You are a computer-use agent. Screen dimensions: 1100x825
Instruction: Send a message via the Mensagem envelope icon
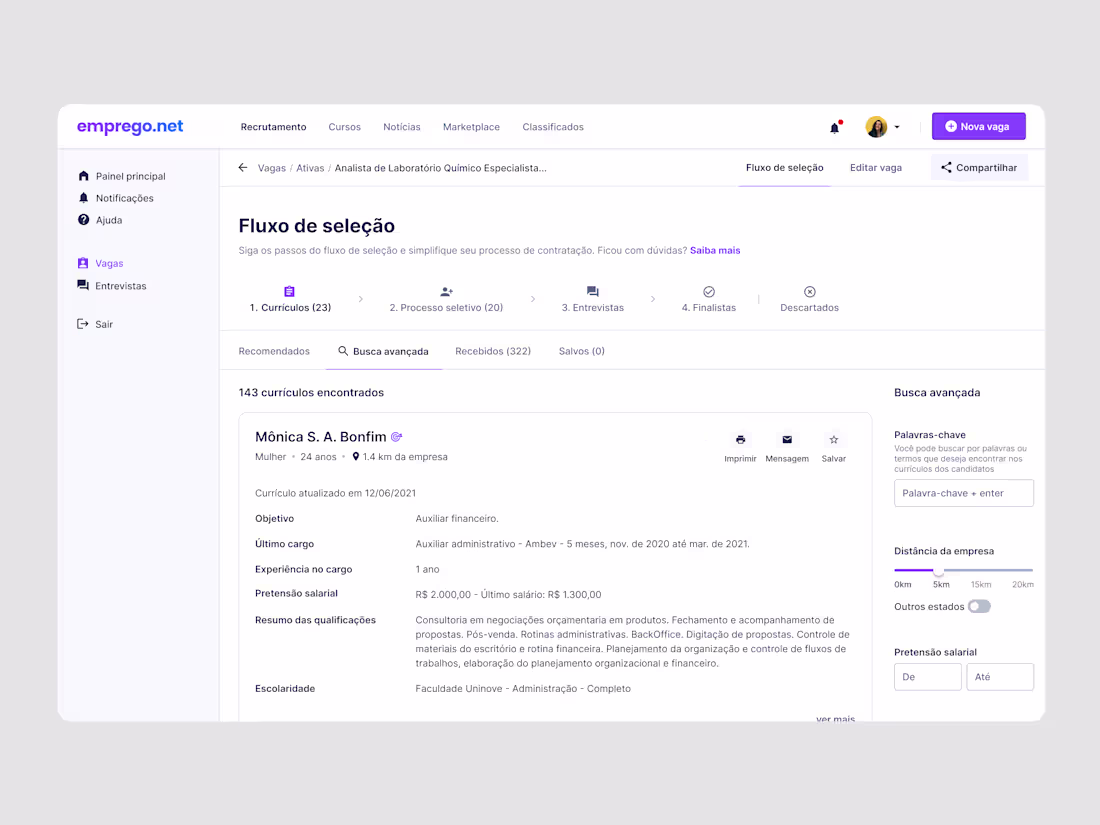(787, 440)
